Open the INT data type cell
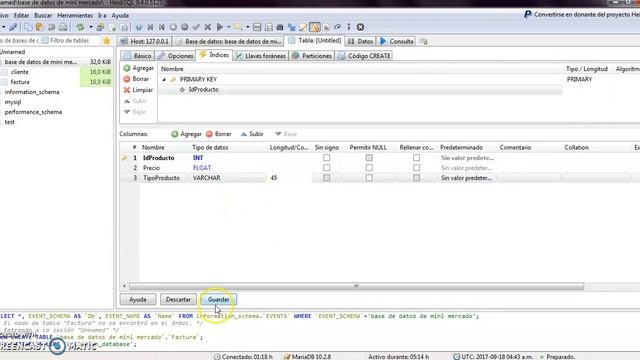This screenshot has height=360, width=640. pyautogui.click(x=228, y=158)
